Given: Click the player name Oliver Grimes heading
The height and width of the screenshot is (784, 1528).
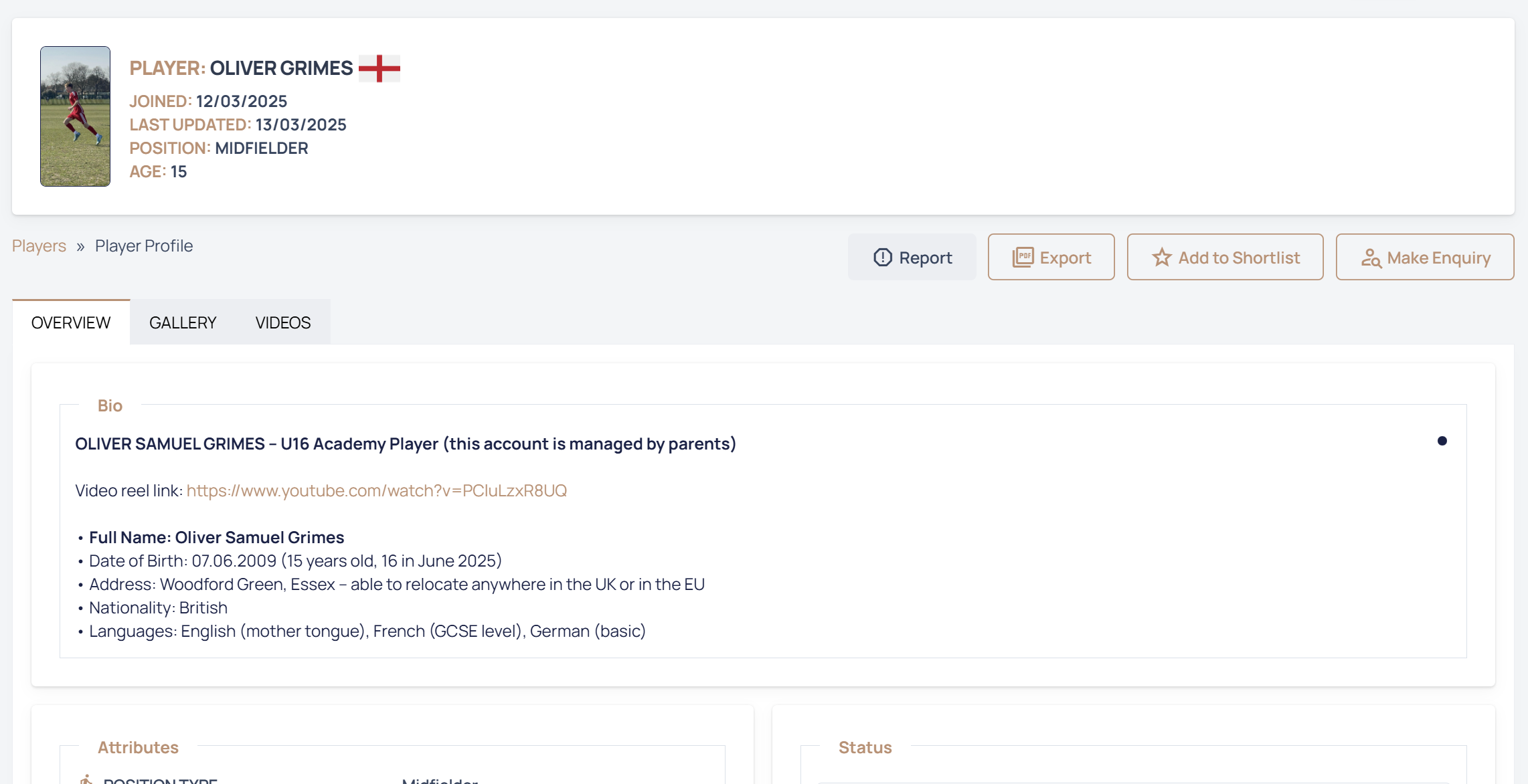Looking at the screenshot, I should coord(281,68).
